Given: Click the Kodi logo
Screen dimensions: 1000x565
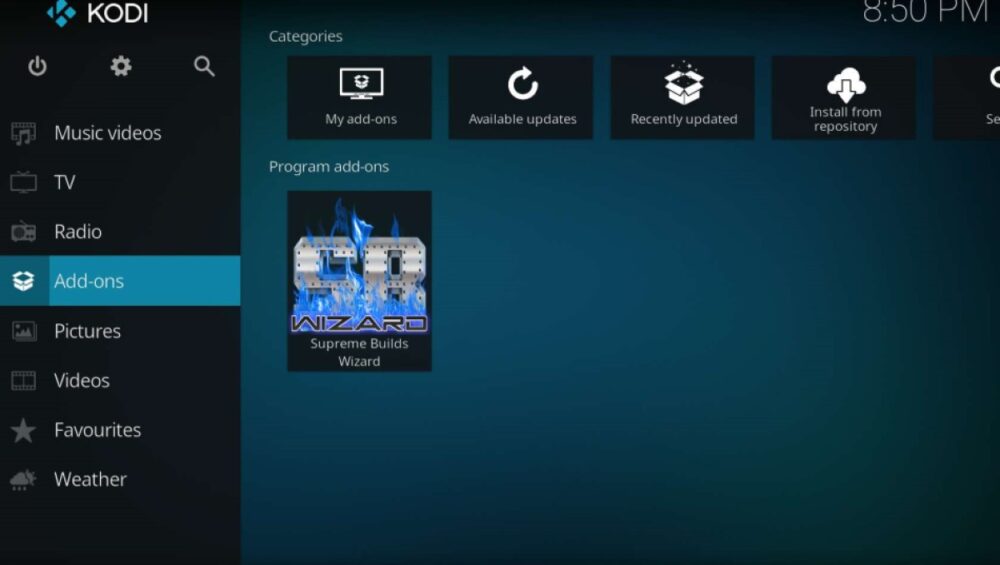Looking at the screenshot, I should coord(97,13).
